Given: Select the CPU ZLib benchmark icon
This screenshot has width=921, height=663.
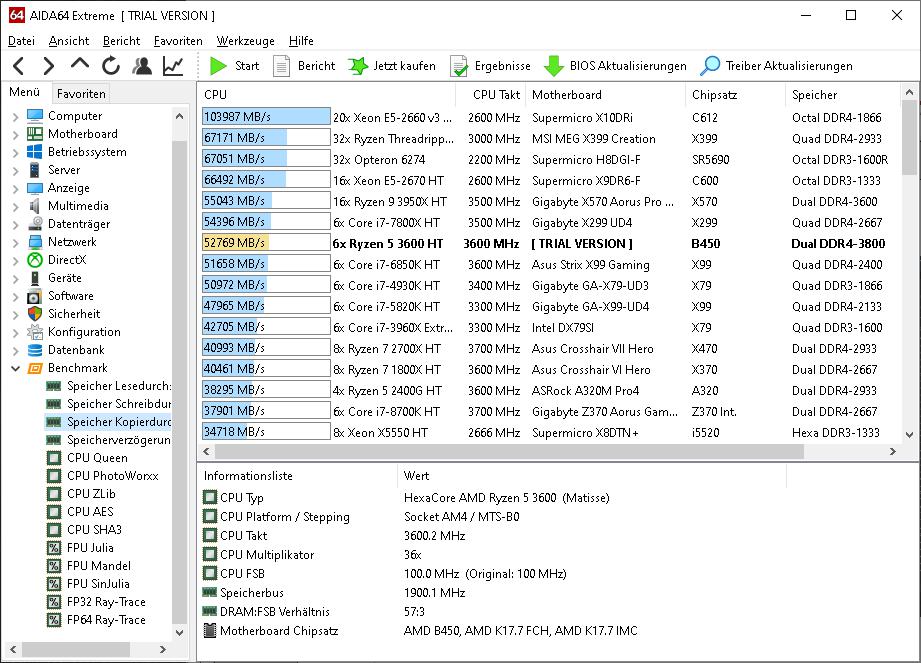Looking at the screenshot, I should pos(54,494).
